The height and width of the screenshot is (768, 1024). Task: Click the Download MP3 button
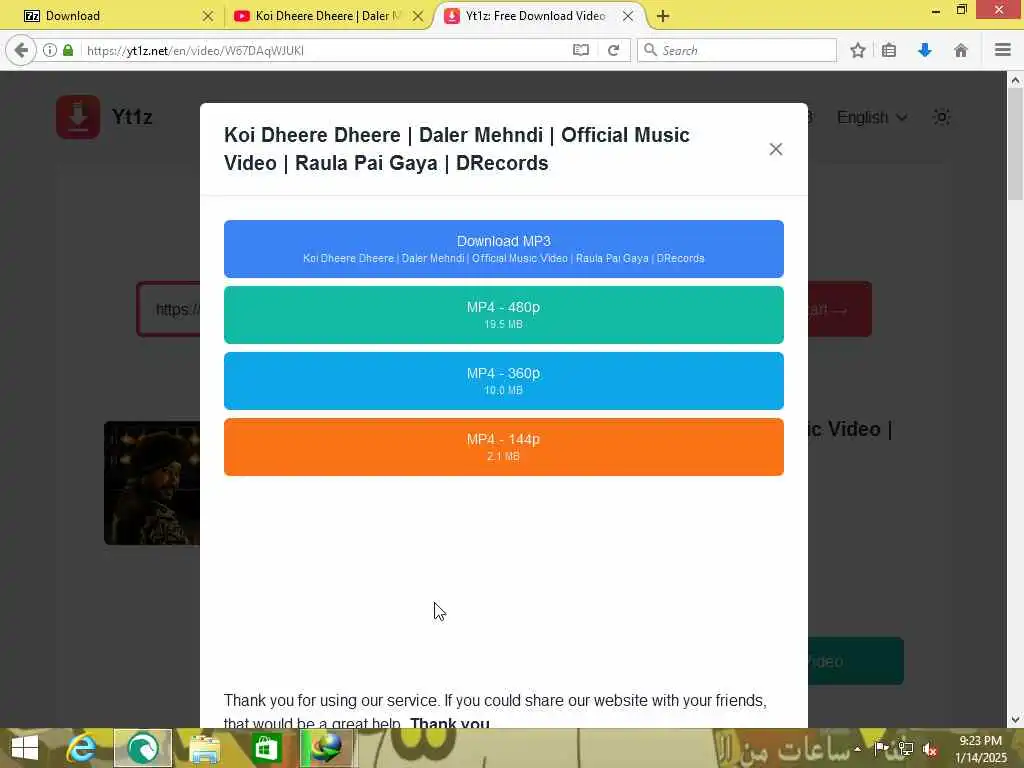tap(504, 249)
